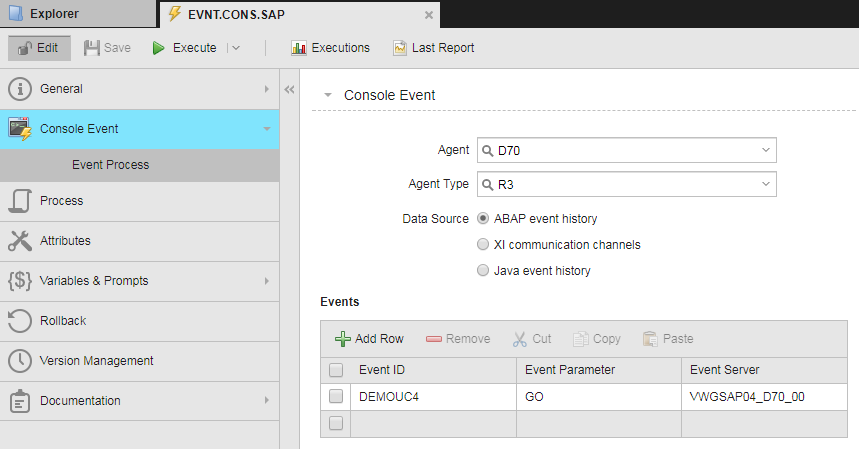Viewport: 859px width, 449px height.
Task: Select ABAP event history radio button
Action: click(484, 218)
